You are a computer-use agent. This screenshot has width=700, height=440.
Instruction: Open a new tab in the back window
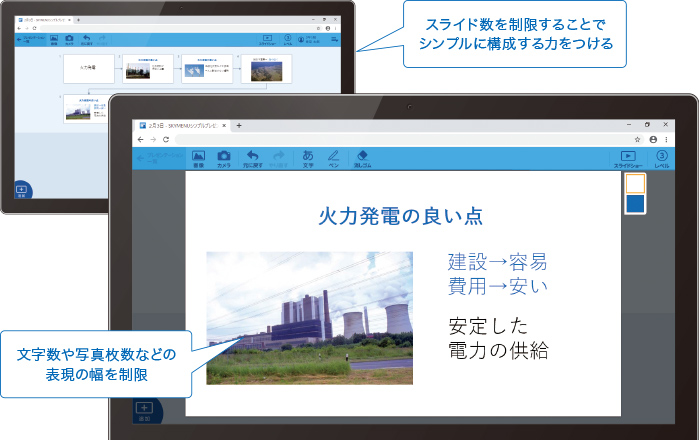[78, 20]
